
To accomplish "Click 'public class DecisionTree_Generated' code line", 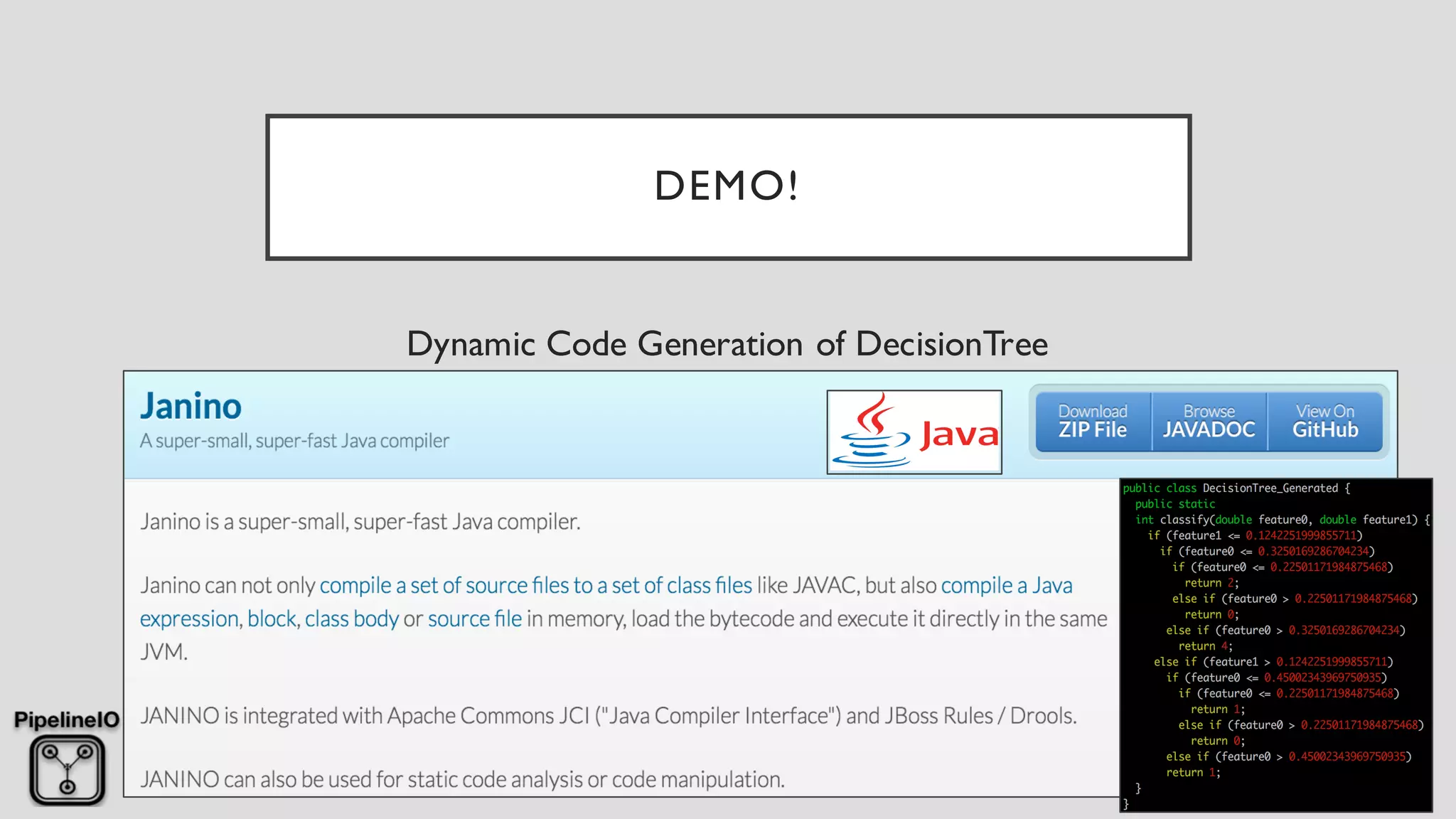I will [x=1236, y=488].
